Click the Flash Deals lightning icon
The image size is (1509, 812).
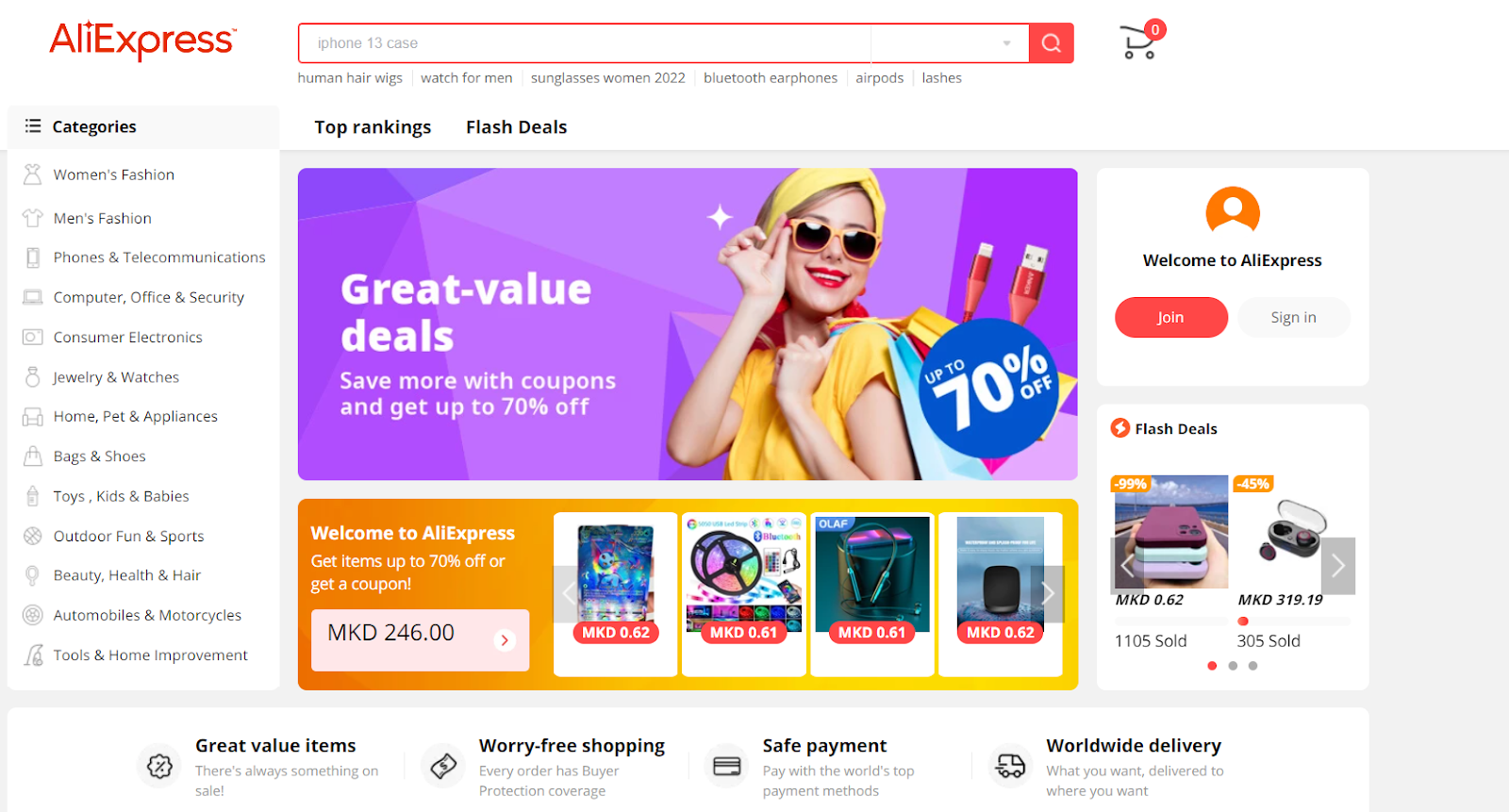pos(1120,428)
